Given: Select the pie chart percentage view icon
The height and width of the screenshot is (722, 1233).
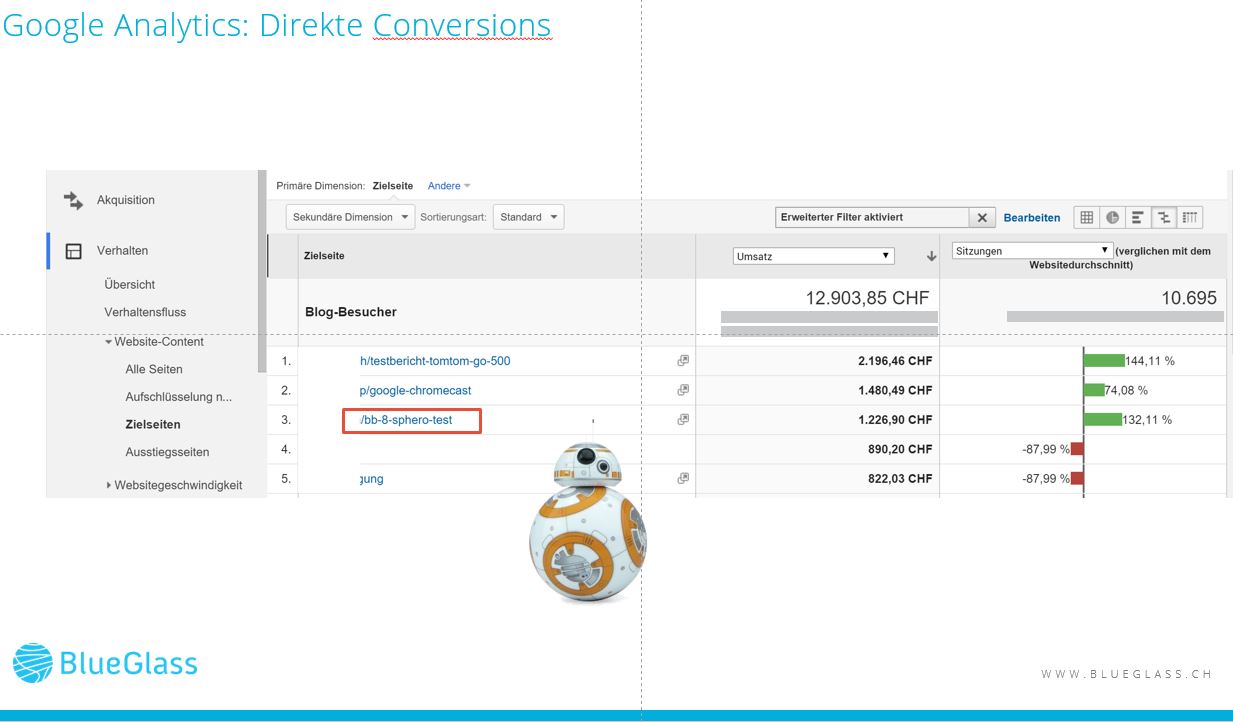Looking at the screenshot, I should coord(1112,217).
